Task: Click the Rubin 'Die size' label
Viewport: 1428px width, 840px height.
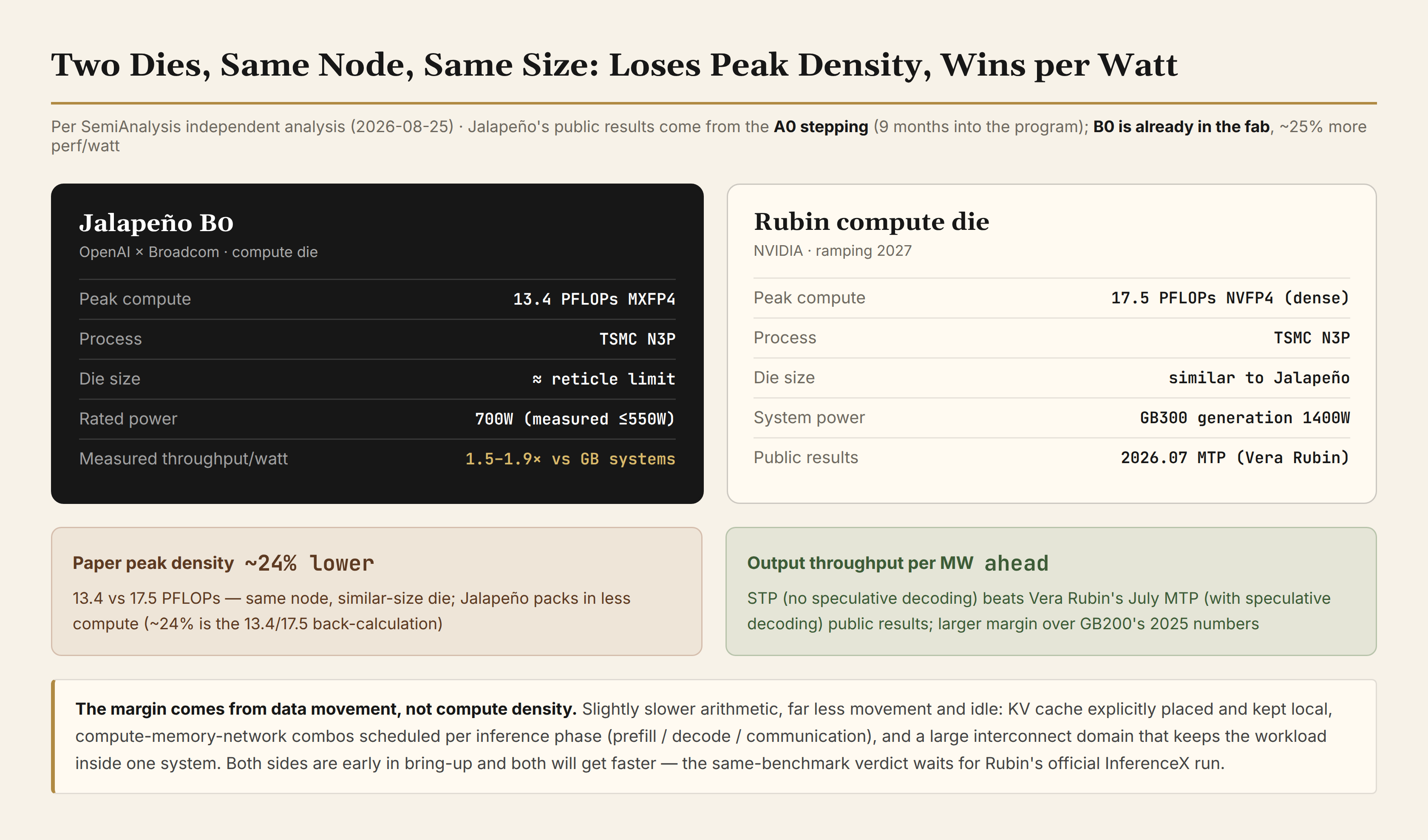Action: [x=784, y=378]
